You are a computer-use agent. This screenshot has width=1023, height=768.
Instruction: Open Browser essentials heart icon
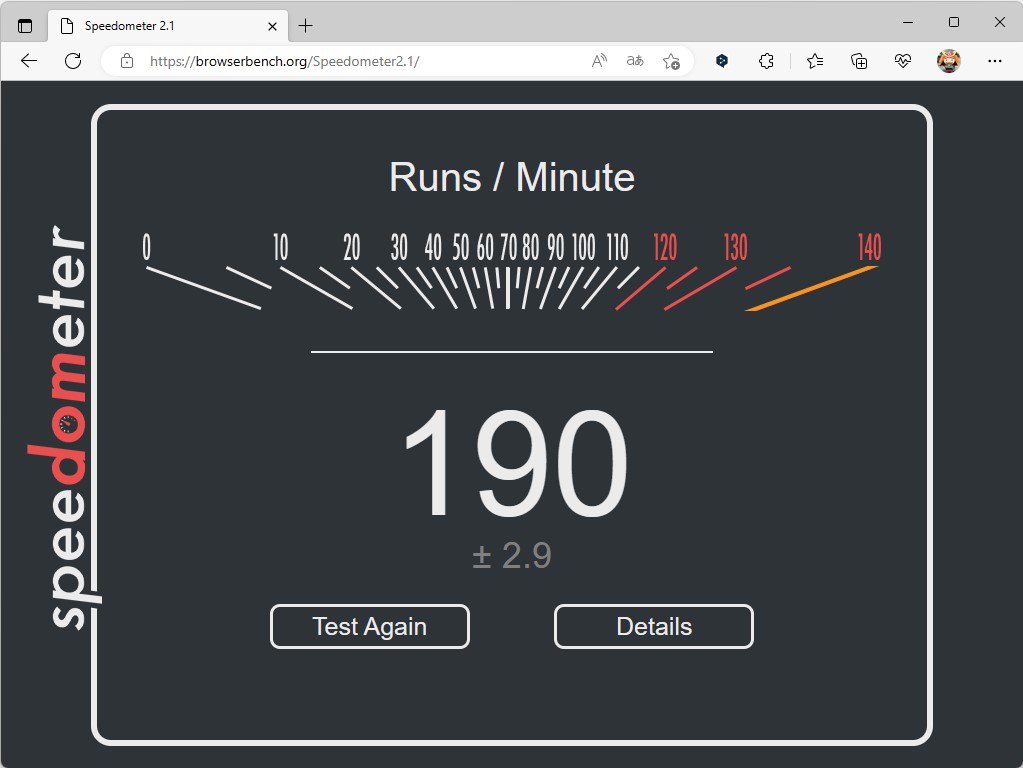click(x=903, y=61)
